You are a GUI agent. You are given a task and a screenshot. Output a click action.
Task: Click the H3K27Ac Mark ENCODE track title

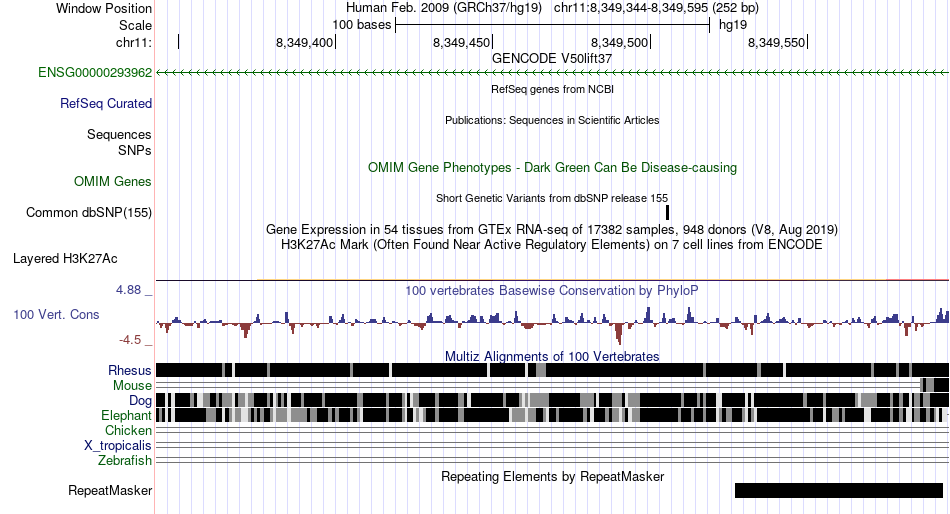tap(552, 245)
